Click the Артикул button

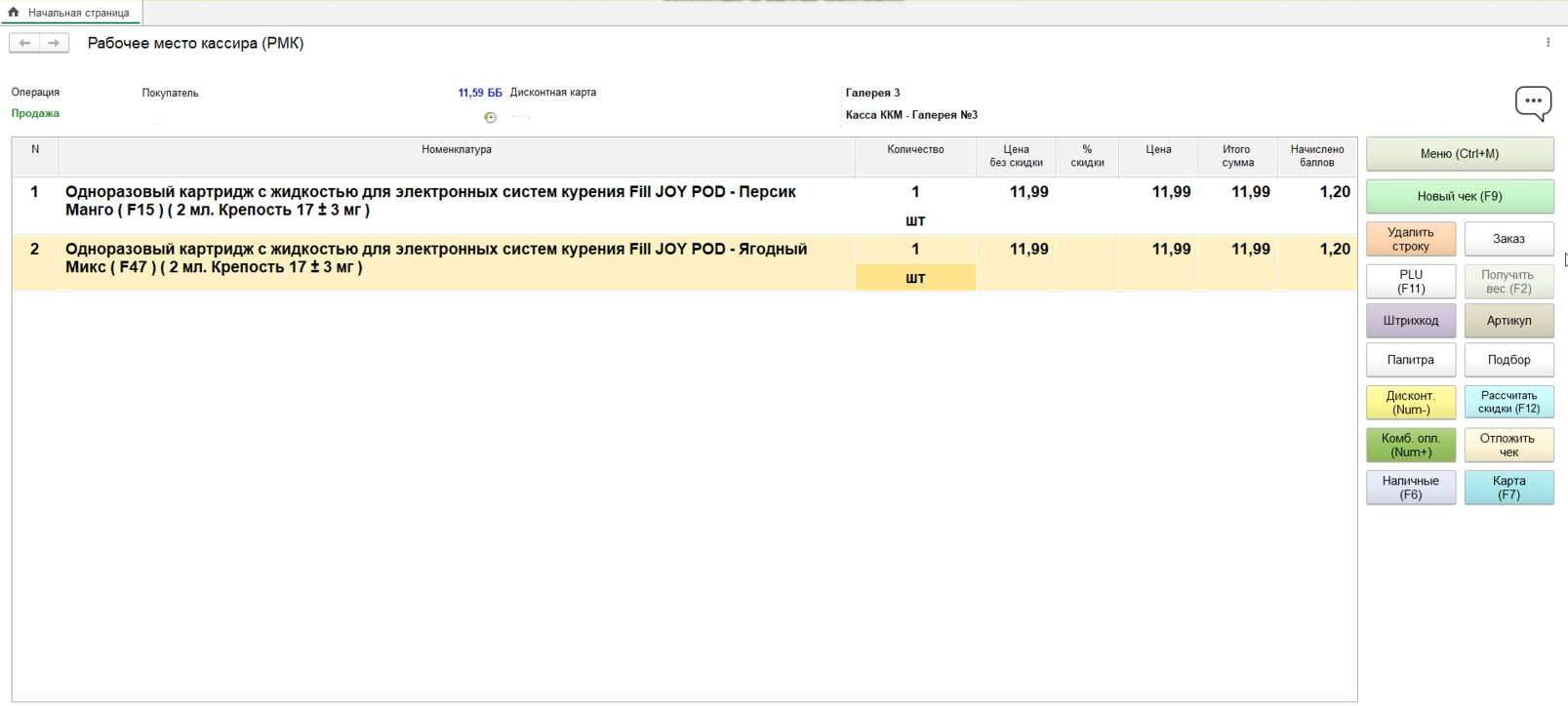(1508, 321)
